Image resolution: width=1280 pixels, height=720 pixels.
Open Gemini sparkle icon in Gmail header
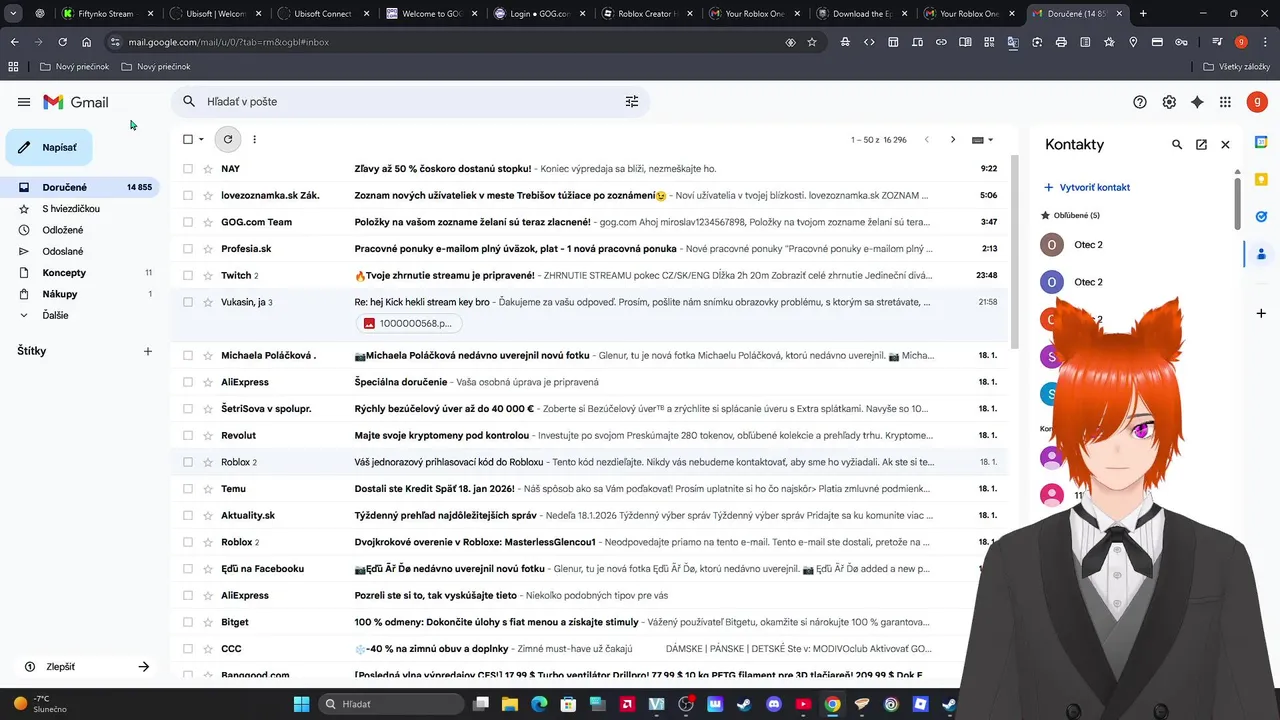tap(1197, 102)
